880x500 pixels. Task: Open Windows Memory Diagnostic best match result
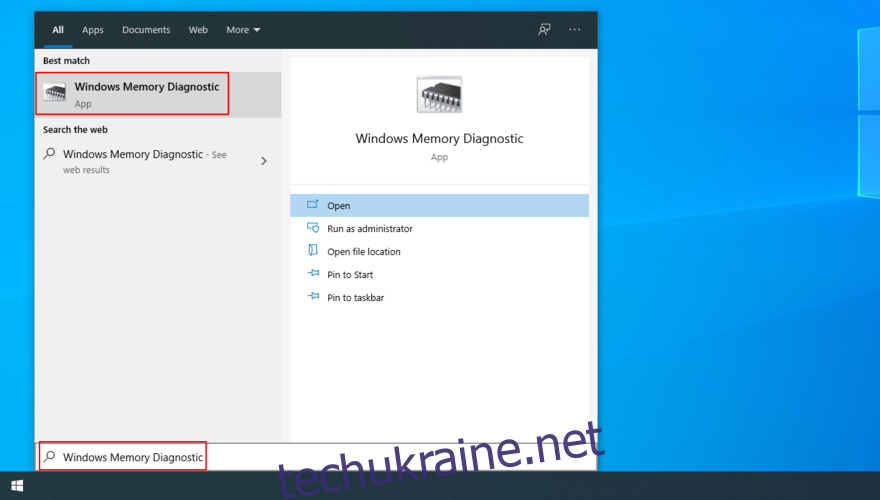coord(158,94)
